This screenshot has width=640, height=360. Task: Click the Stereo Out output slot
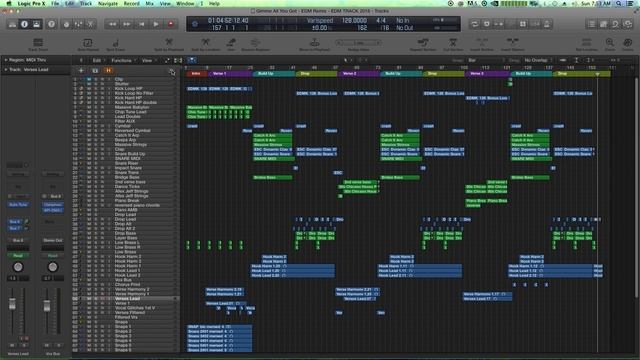click(53, 240)
